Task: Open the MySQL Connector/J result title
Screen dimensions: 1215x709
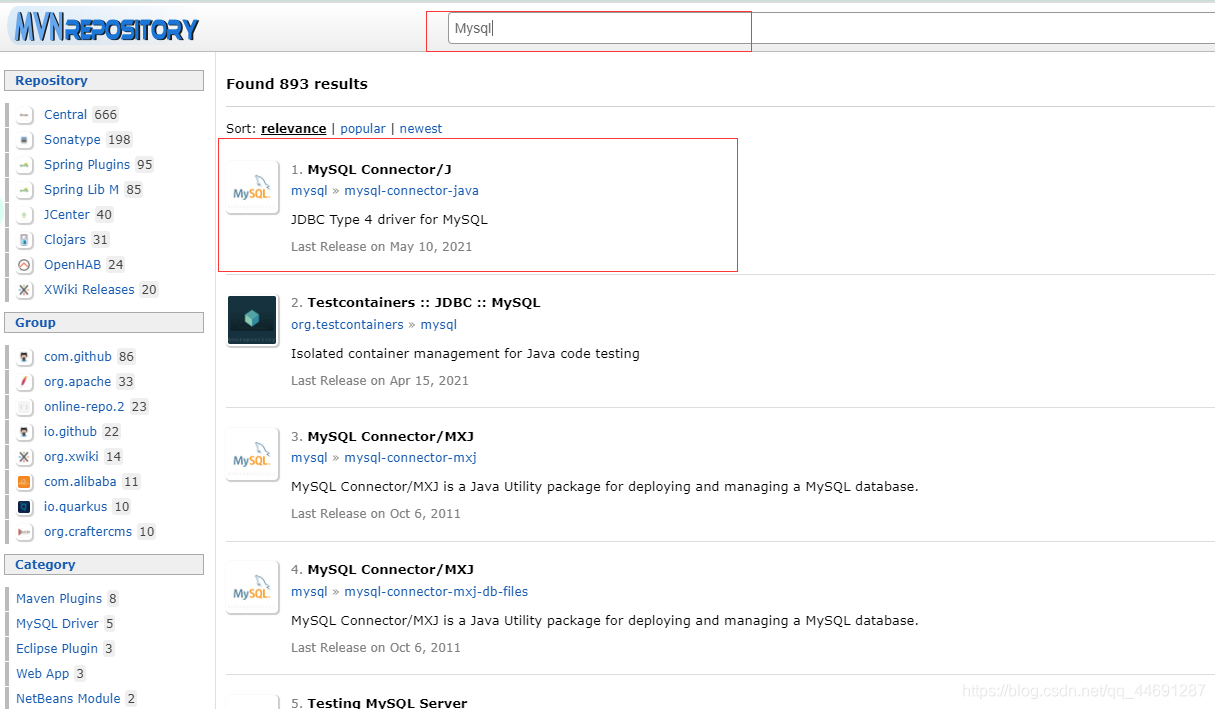Action: click(x=380, y=169)
